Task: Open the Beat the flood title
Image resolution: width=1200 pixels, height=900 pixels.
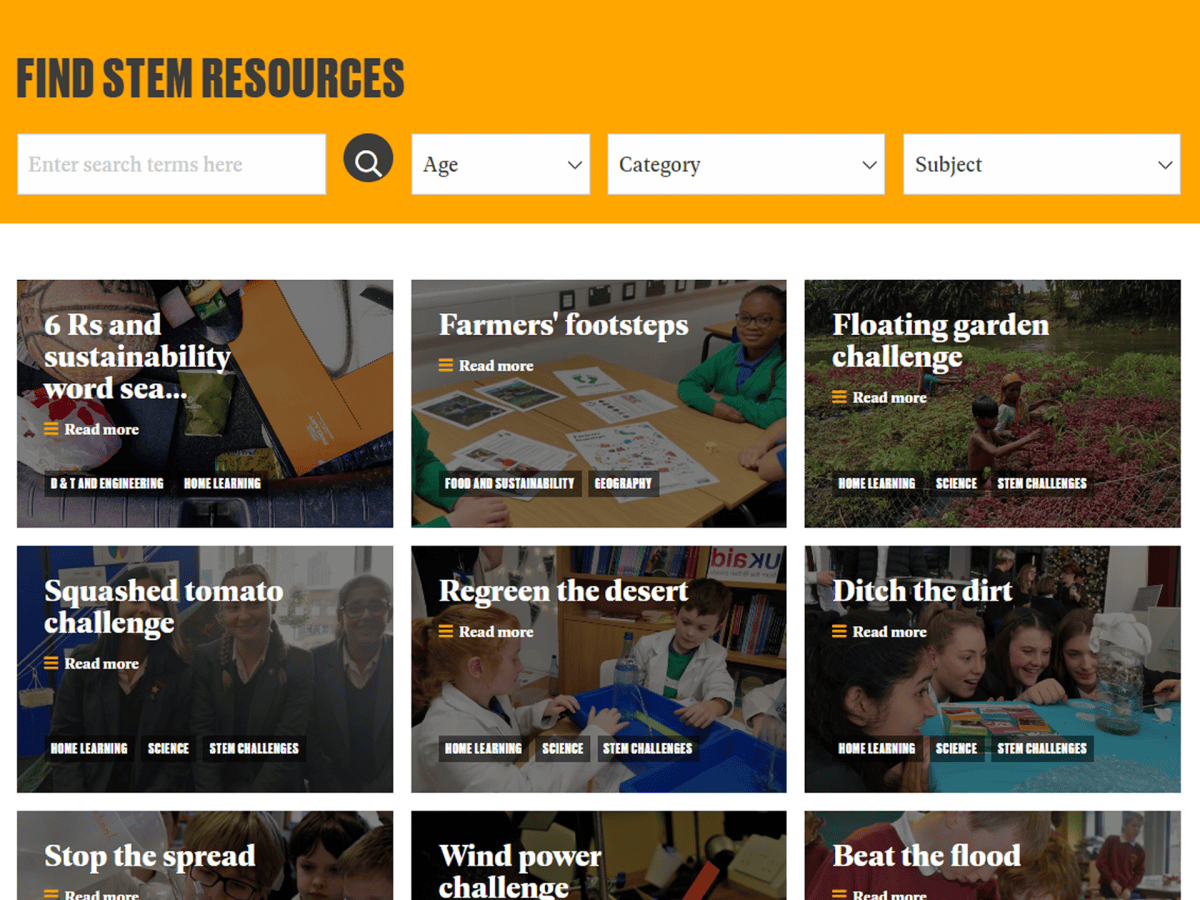Action: 926,856
